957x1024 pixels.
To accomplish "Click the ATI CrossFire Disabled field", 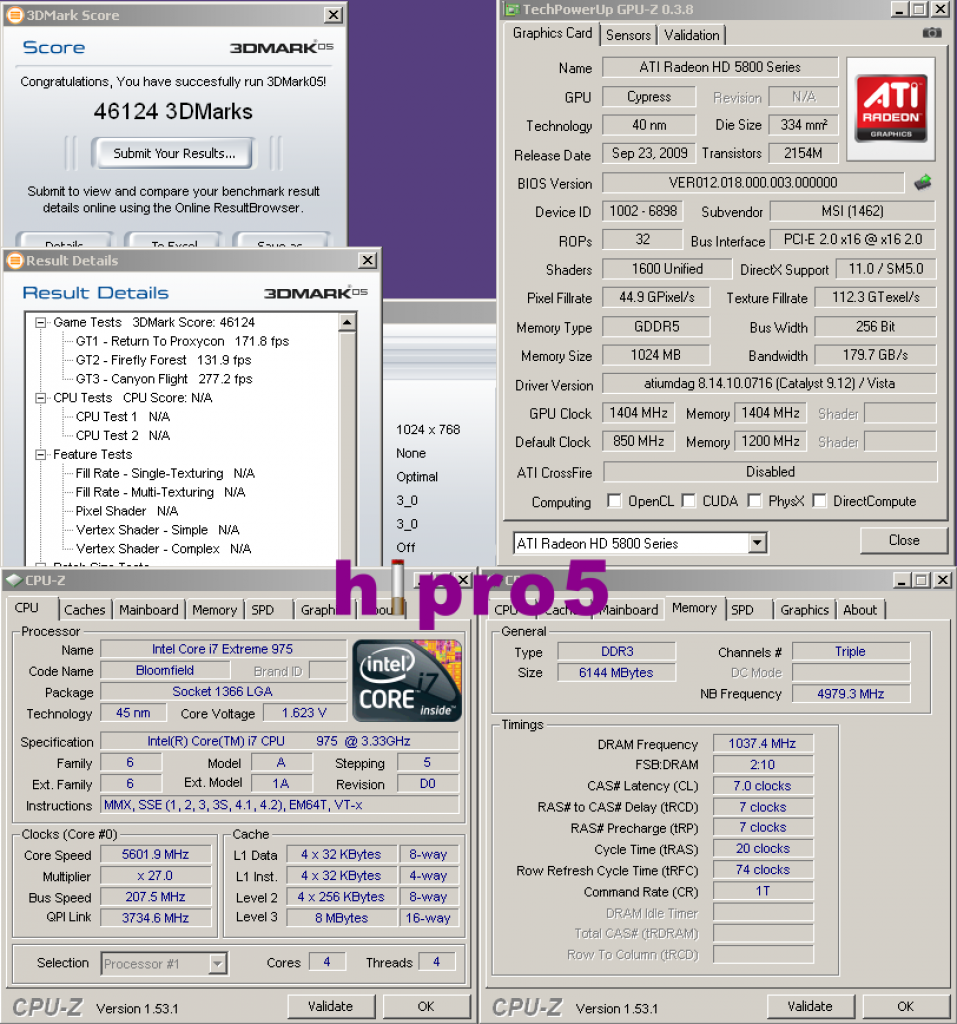I will click(x=770, y=472).
